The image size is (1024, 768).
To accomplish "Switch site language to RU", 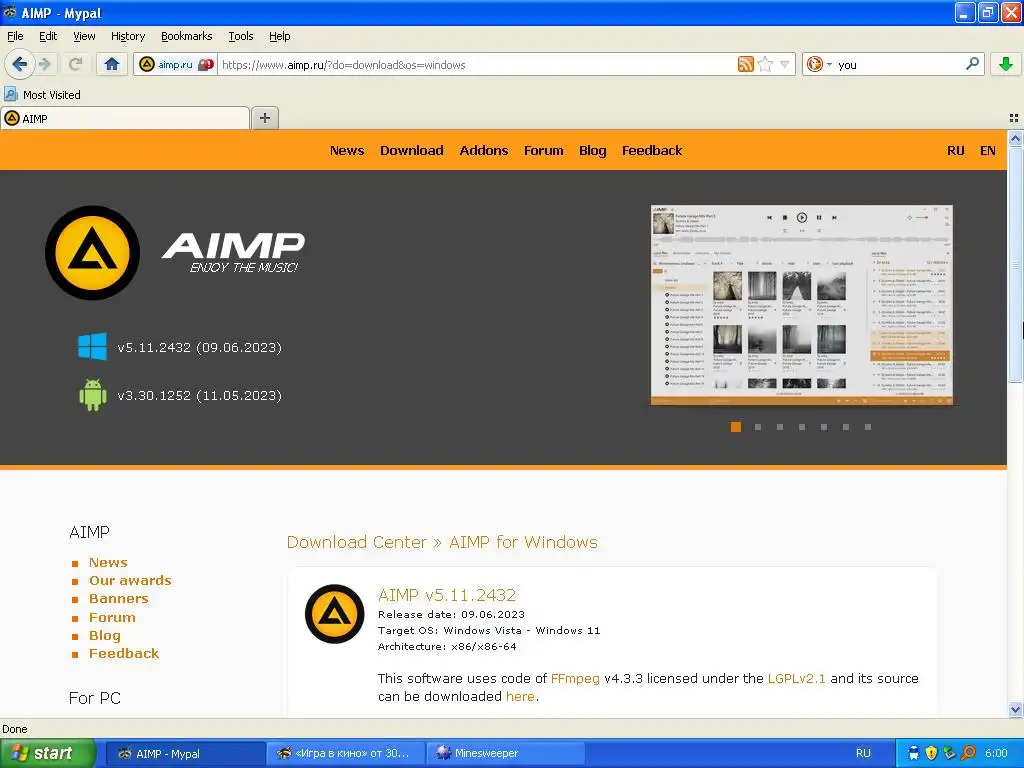I will coord(955,150).
